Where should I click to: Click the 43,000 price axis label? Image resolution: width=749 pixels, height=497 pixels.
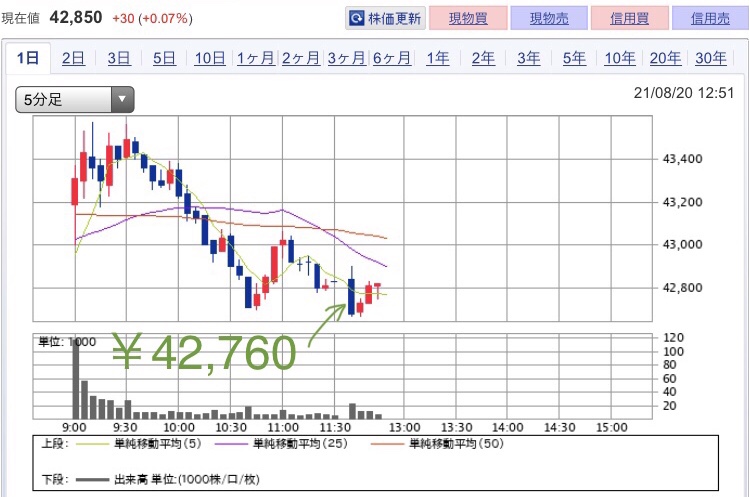[x=682, y=245]
